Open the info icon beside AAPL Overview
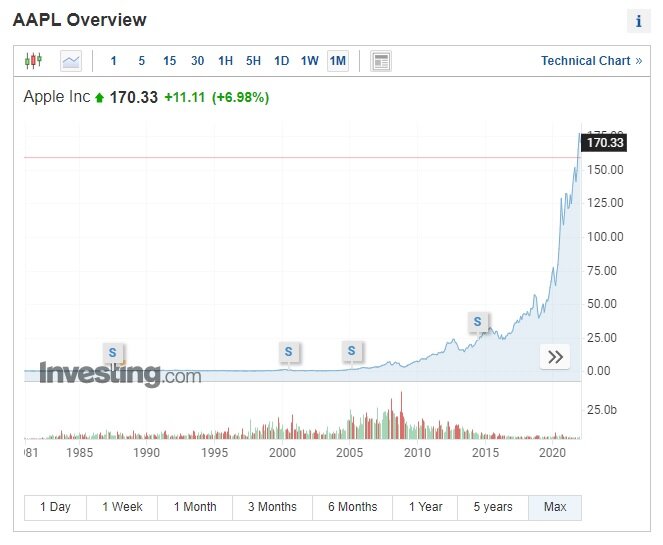Image resolution: width=663 pixels, height=545 pixels. coord(638,21)
